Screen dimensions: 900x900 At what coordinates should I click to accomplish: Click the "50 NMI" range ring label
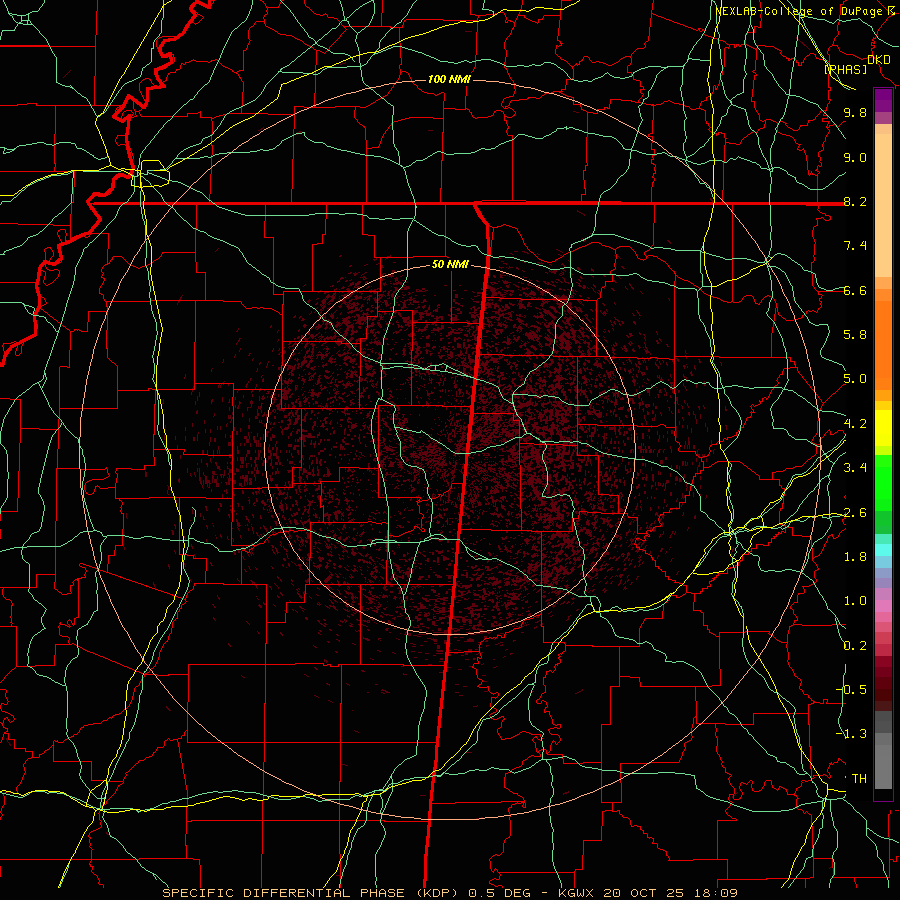(x=450, y=265)
